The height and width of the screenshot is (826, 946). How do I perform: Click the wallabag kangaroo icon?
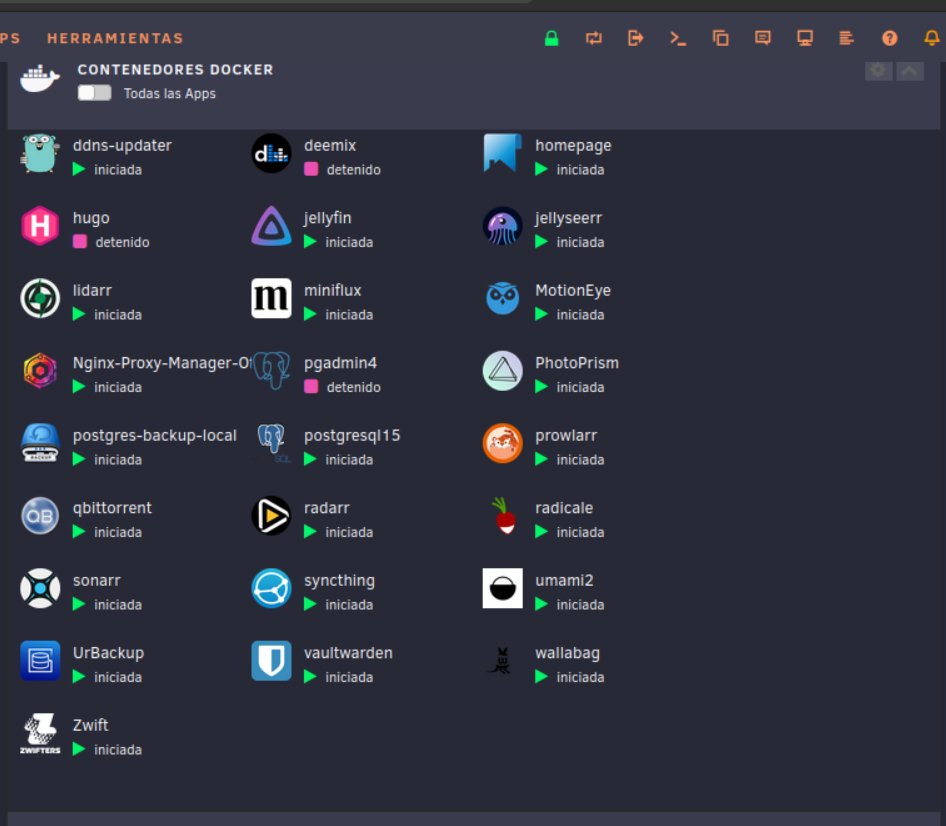coord(502,661)
